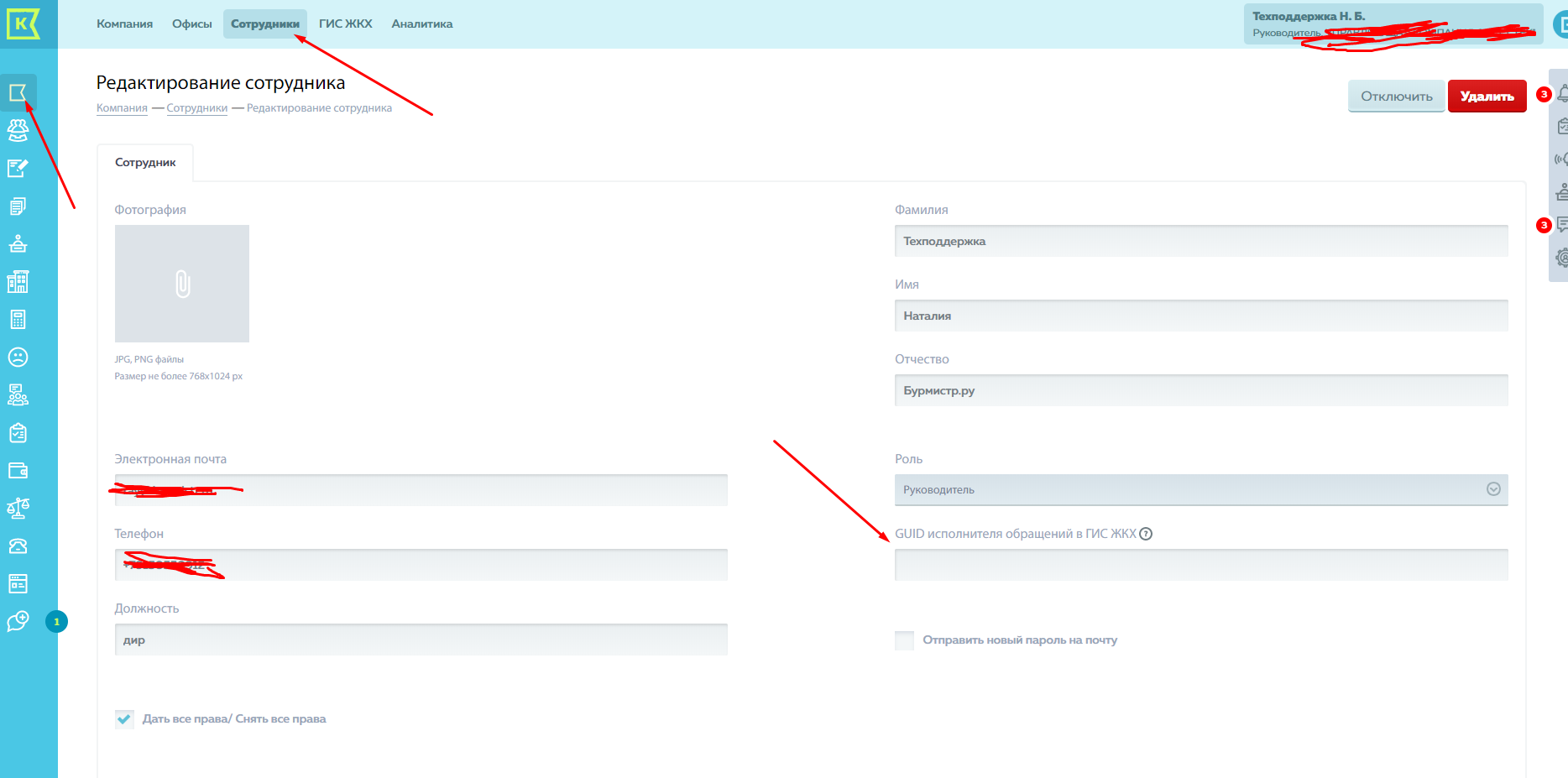1568x778 pixels.
Task: Click the empty GUID исполнителя input field
Action: click(1201, 565)
